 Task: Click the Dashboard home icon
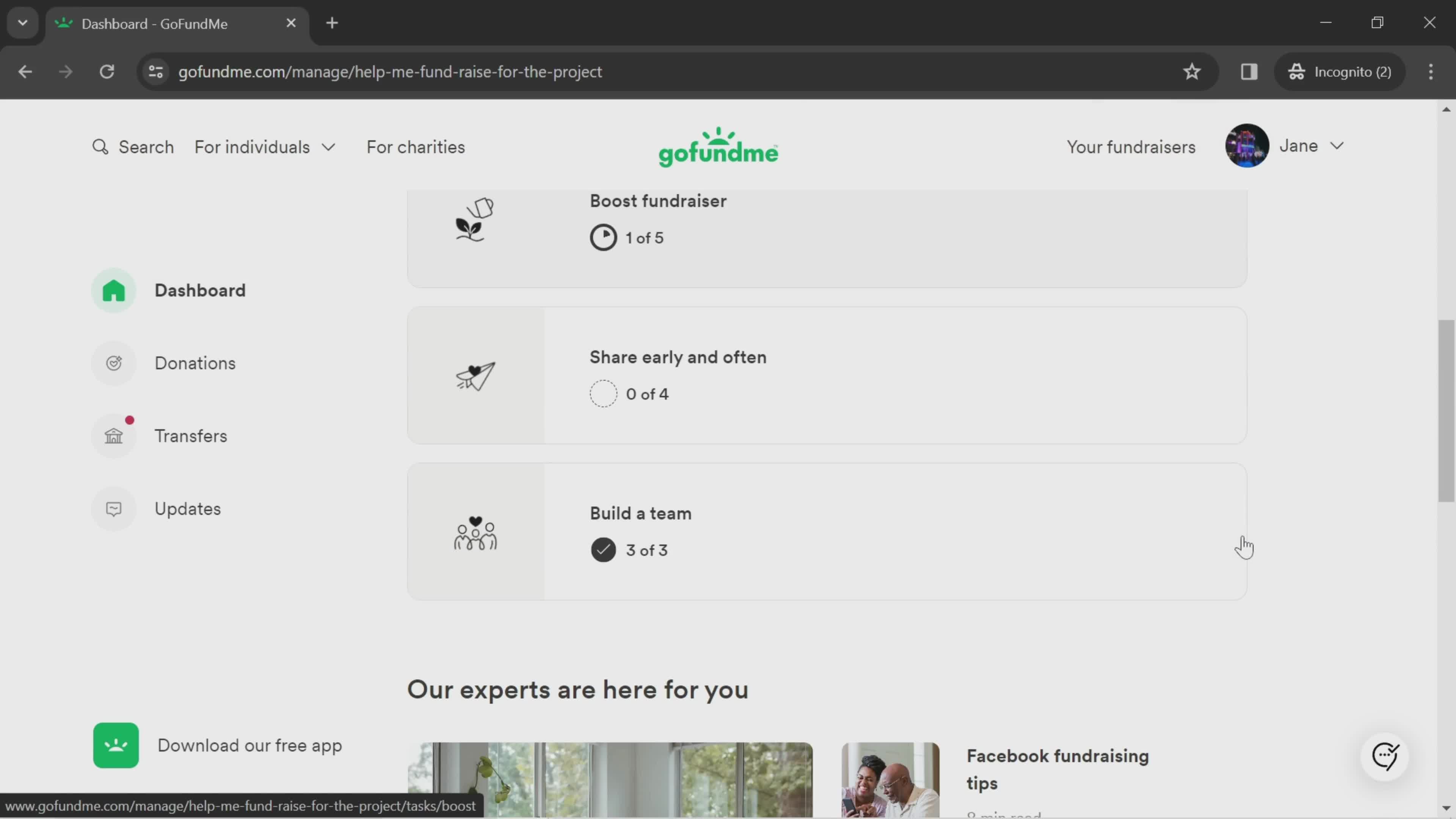(114, 290)
